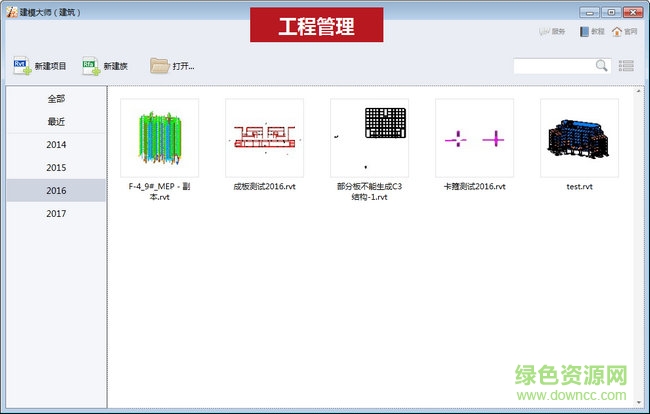The image size is (650, 414).
Task: Click inside the search input field
Action: pos(553,66)
